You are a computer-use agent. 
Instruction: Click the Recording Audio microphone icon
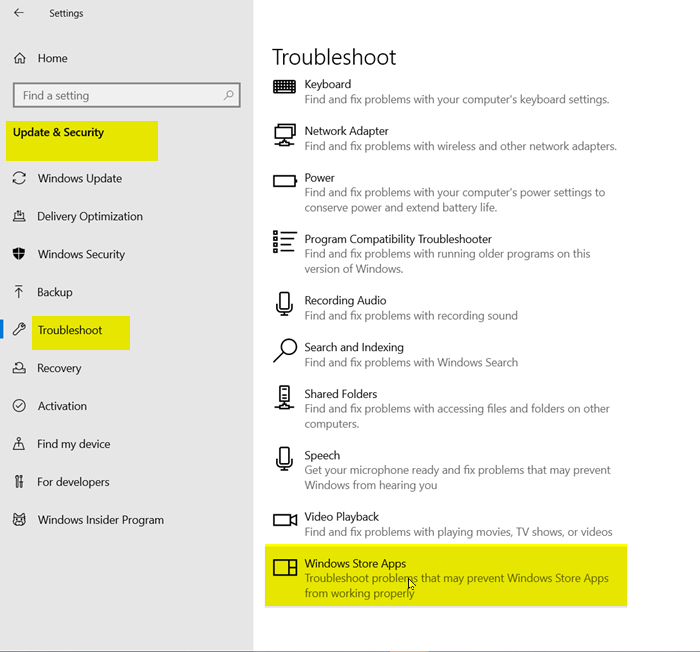[284, 304]
